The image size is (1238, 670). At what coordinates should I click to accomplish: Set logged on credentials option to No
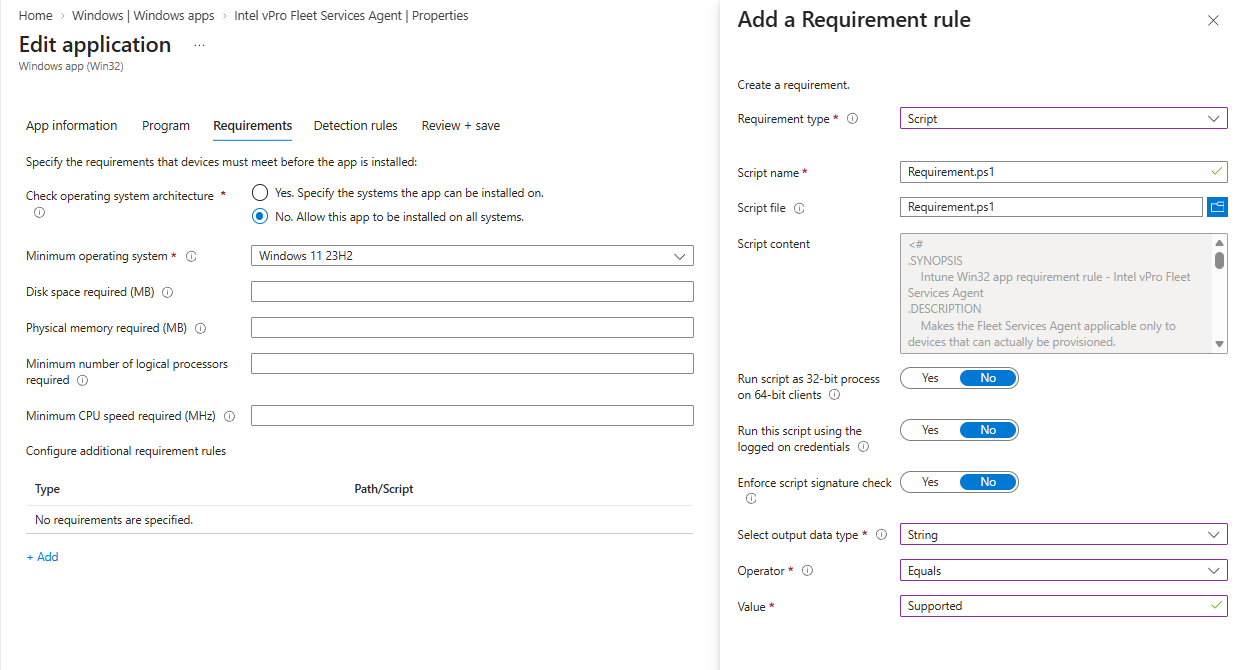click(988, 430)
